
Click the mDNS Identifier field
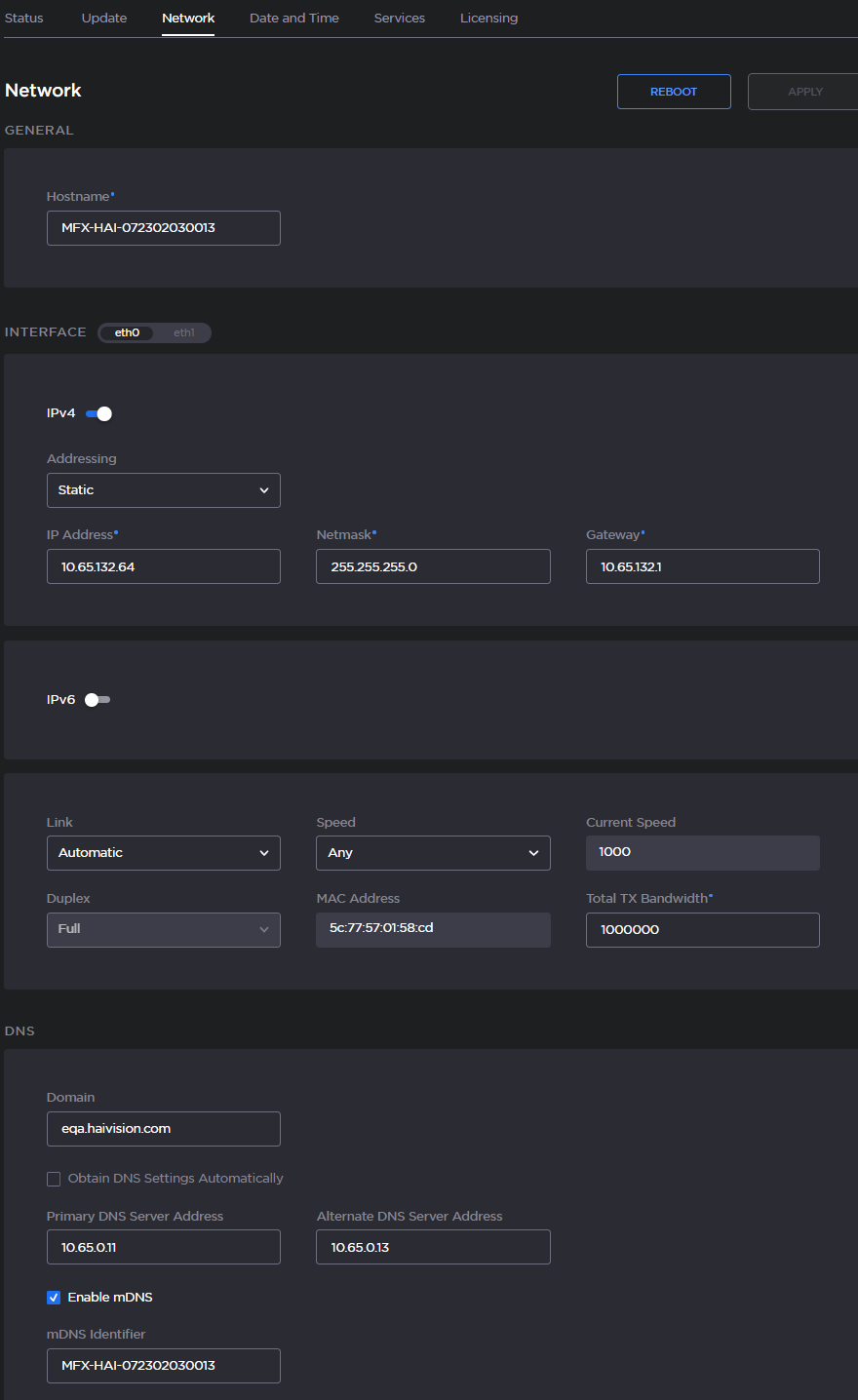(x=163, y=1365)
